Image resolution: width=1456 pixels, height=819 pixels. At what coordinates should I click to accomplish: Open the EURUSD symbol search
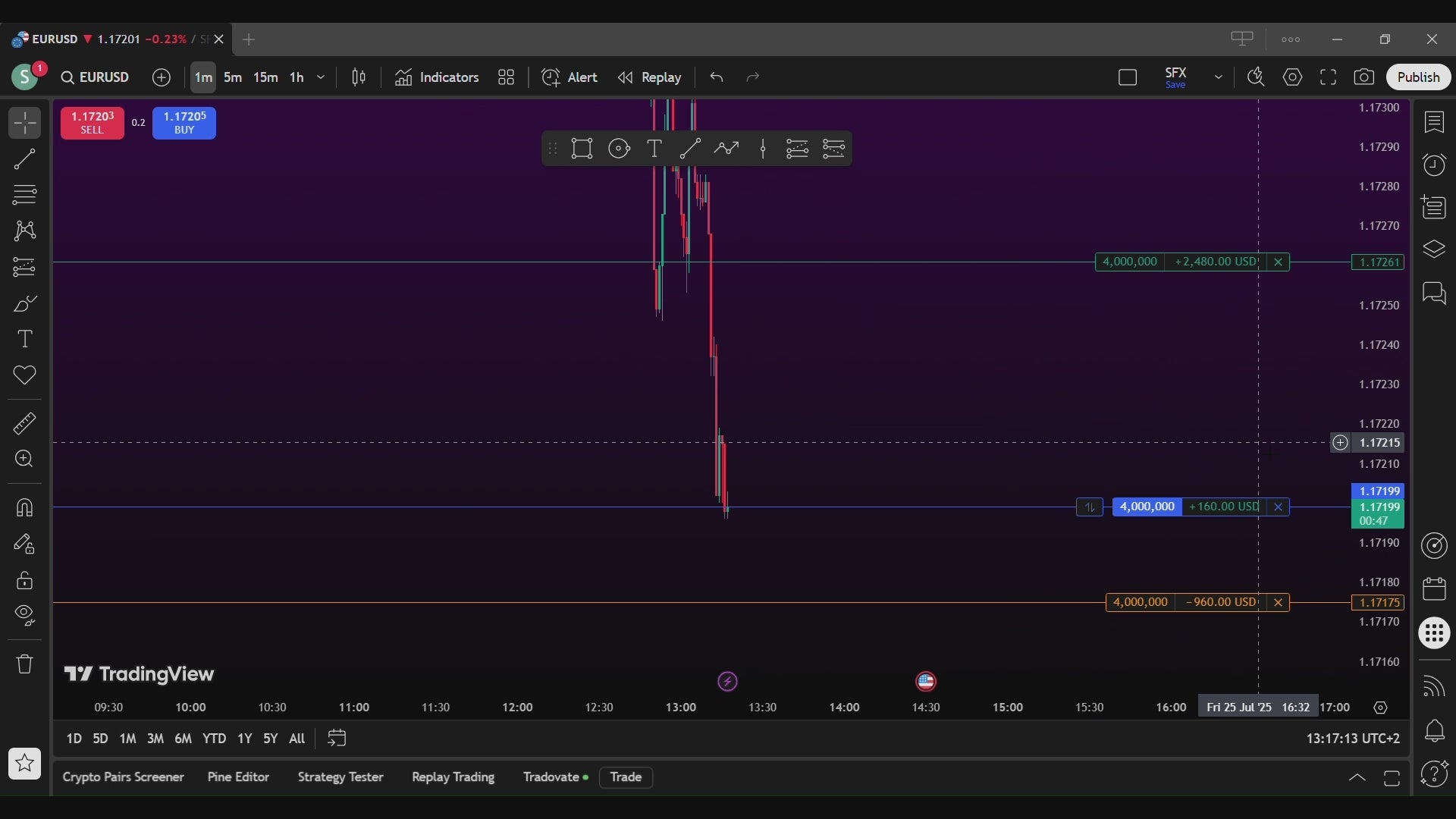point(96,77)
